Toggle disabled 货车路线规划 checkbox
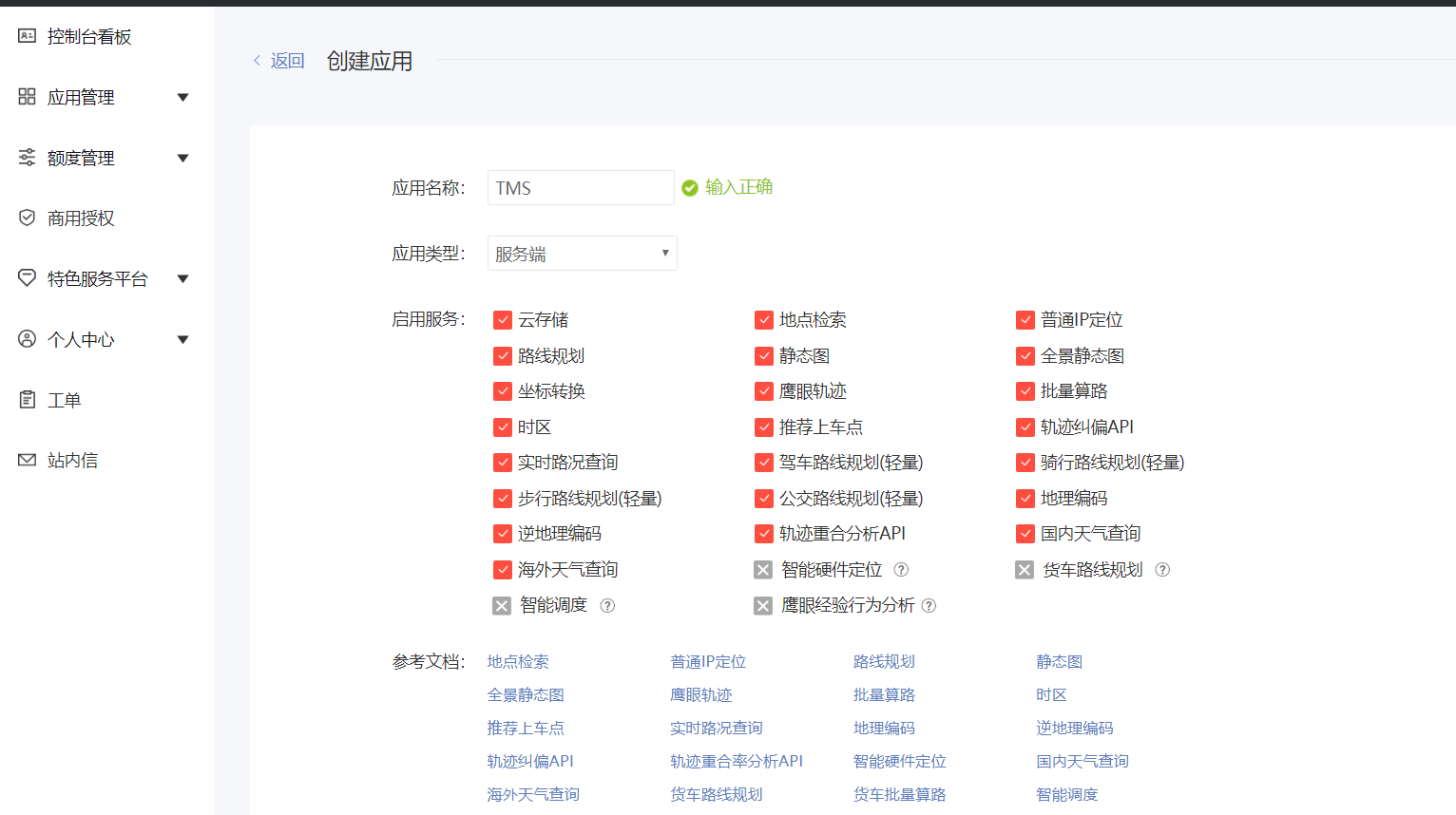Viewport: 1456px width, 815px height. pyautogui.click(x=1025, y=570)
